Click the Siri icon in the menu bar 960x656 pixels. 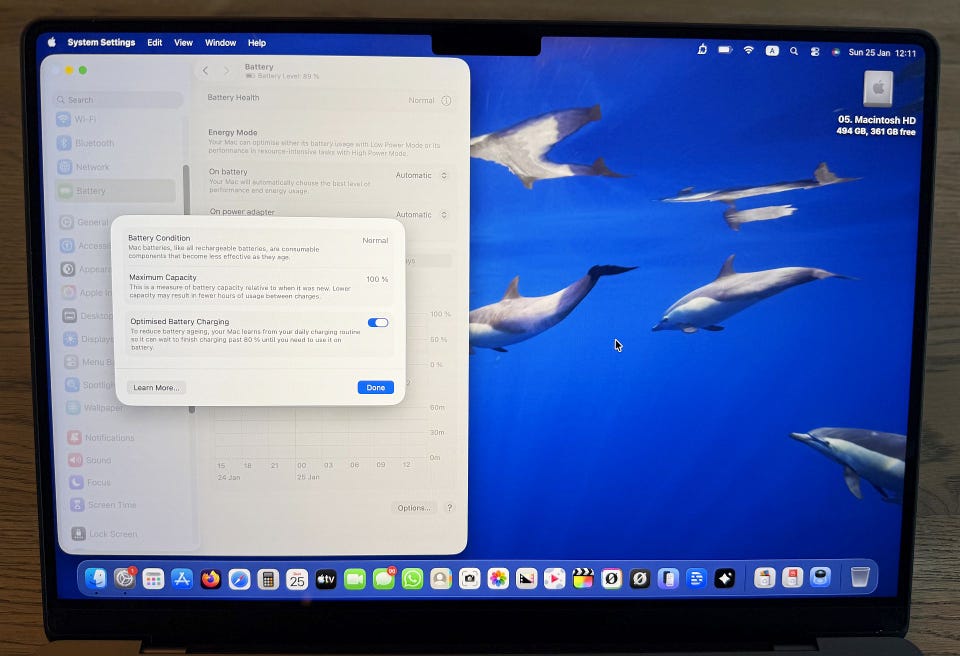tap(836, 53)
